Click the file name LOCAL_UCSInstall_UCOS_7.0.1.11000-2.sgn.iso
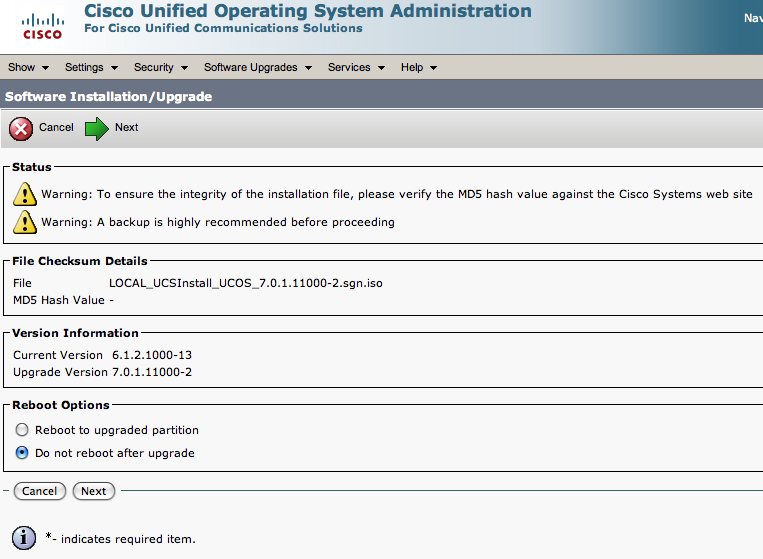Screen dimensions: 763x559 click(x=246, y=283)
